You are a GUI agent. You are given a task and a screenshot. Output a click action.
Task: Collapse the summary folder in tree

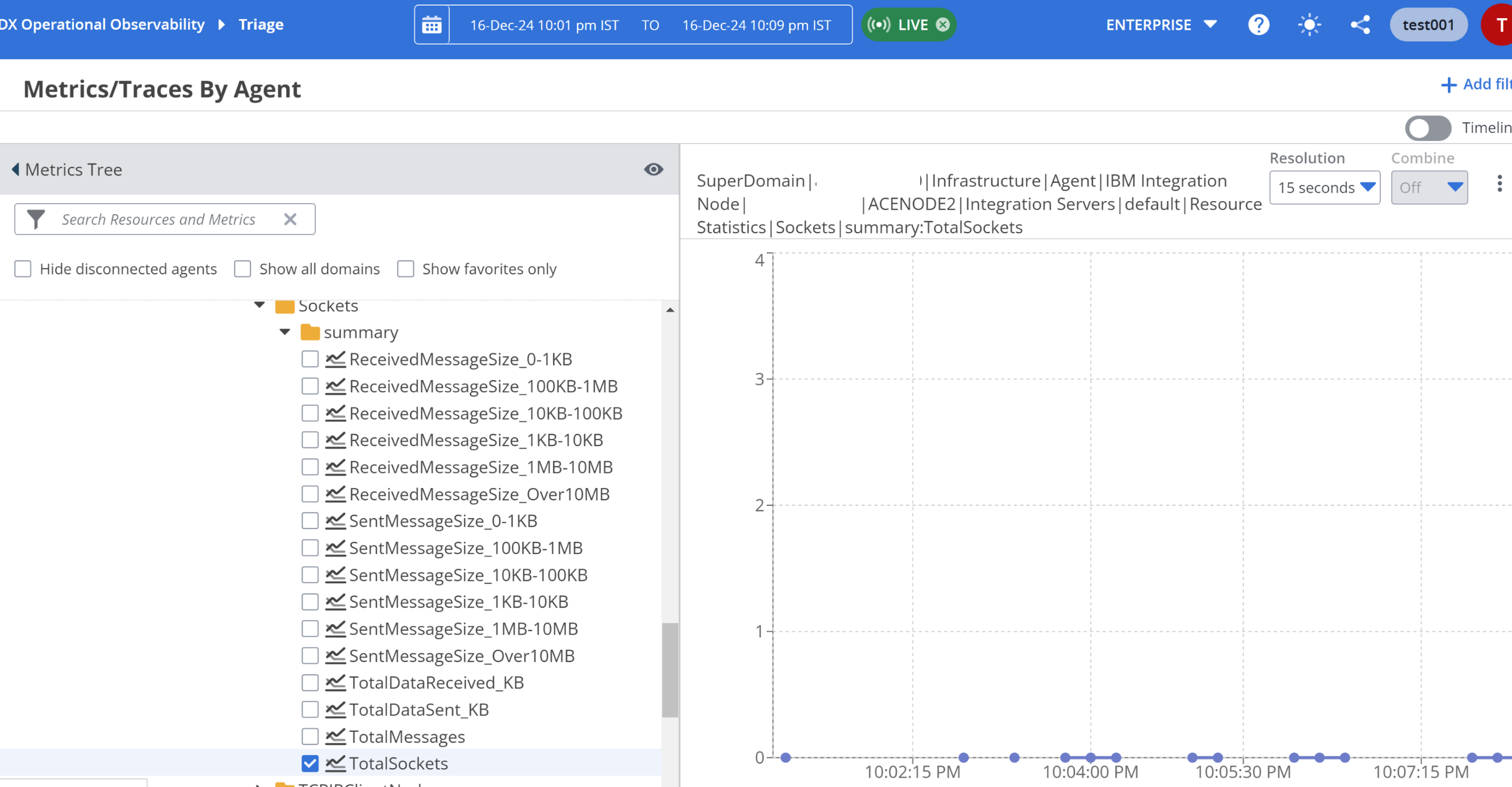click(x=285, y=332)
